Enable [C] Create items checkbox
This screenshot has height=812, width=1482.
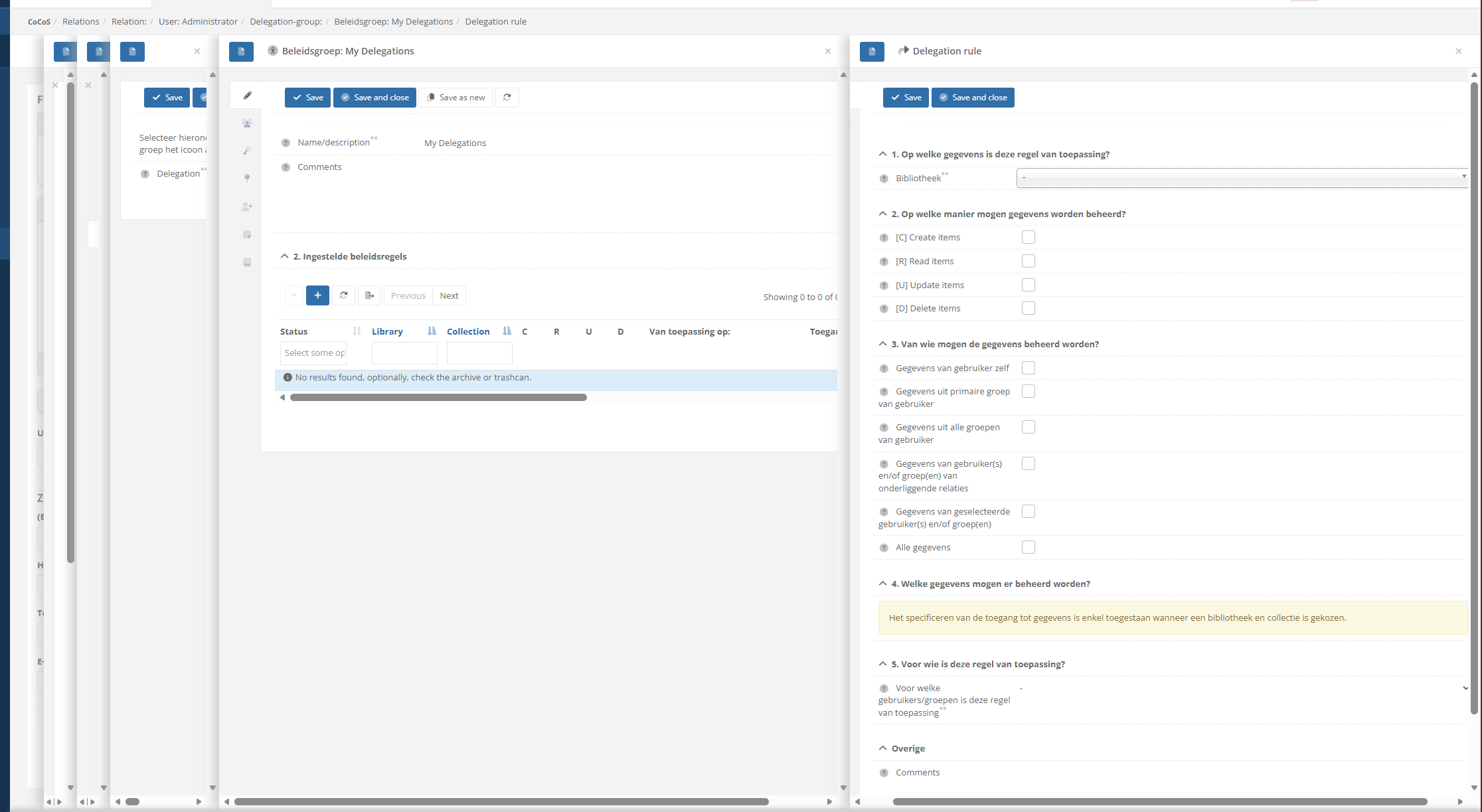coord(1029,237)
